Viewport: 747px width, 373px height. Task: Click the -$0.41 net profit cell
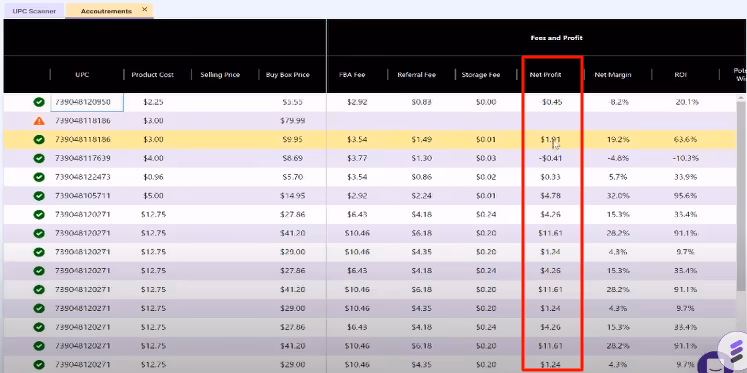point(551,158)
